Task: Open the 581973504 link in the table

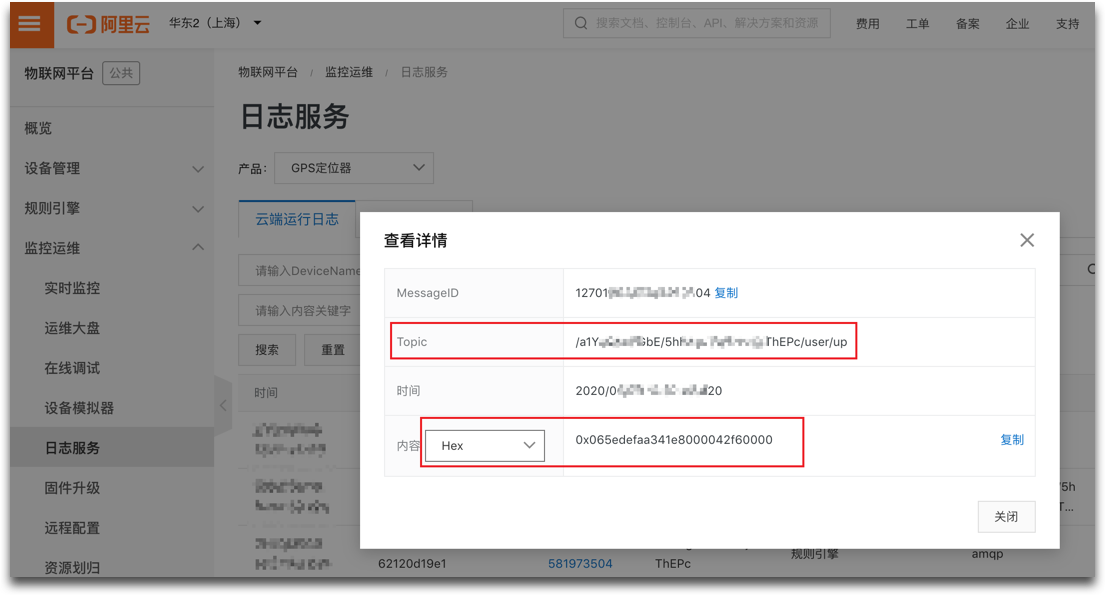Action: tap(580, 564)
